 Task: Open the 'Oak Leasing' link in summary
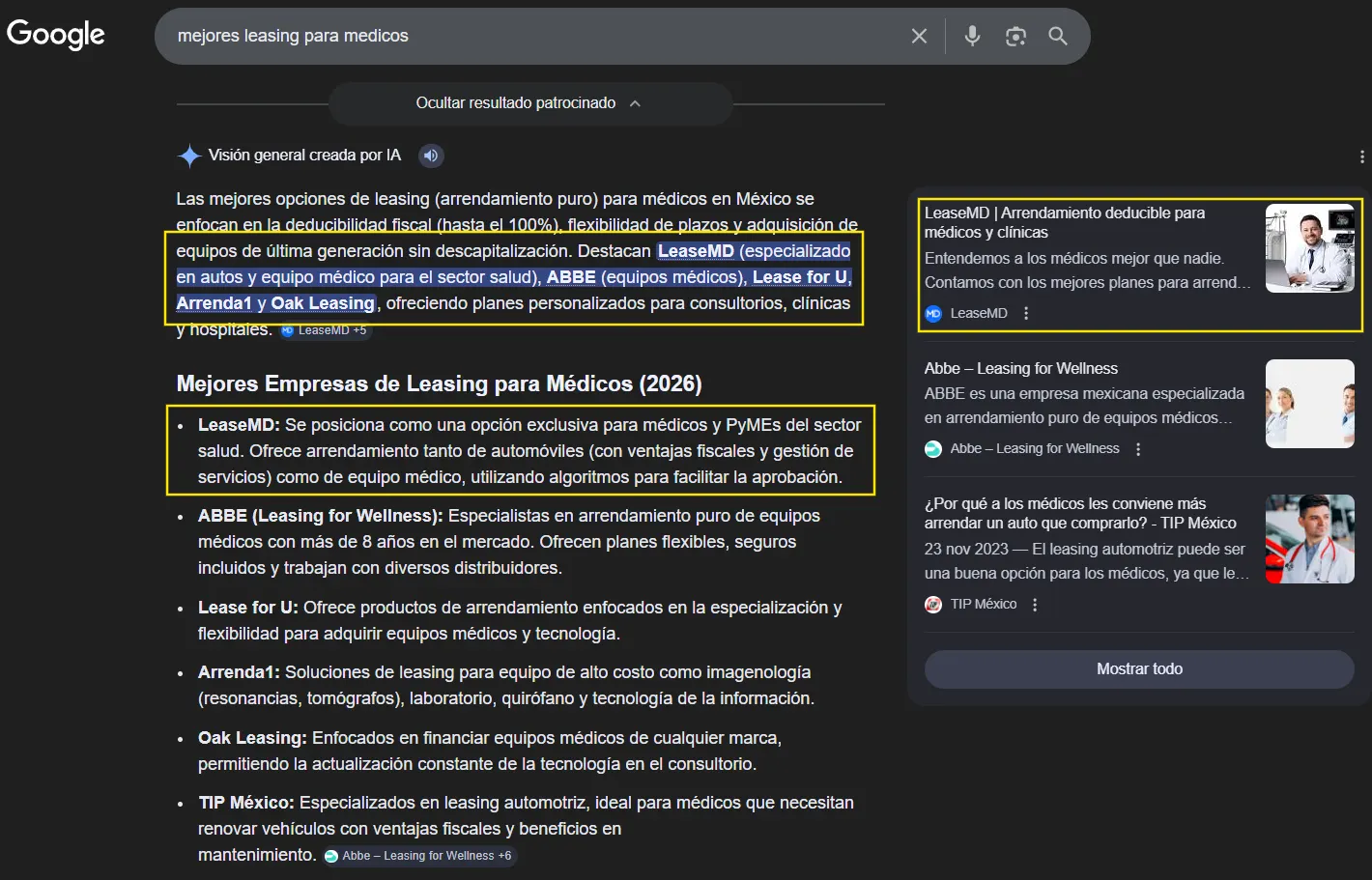click(322, 303)
